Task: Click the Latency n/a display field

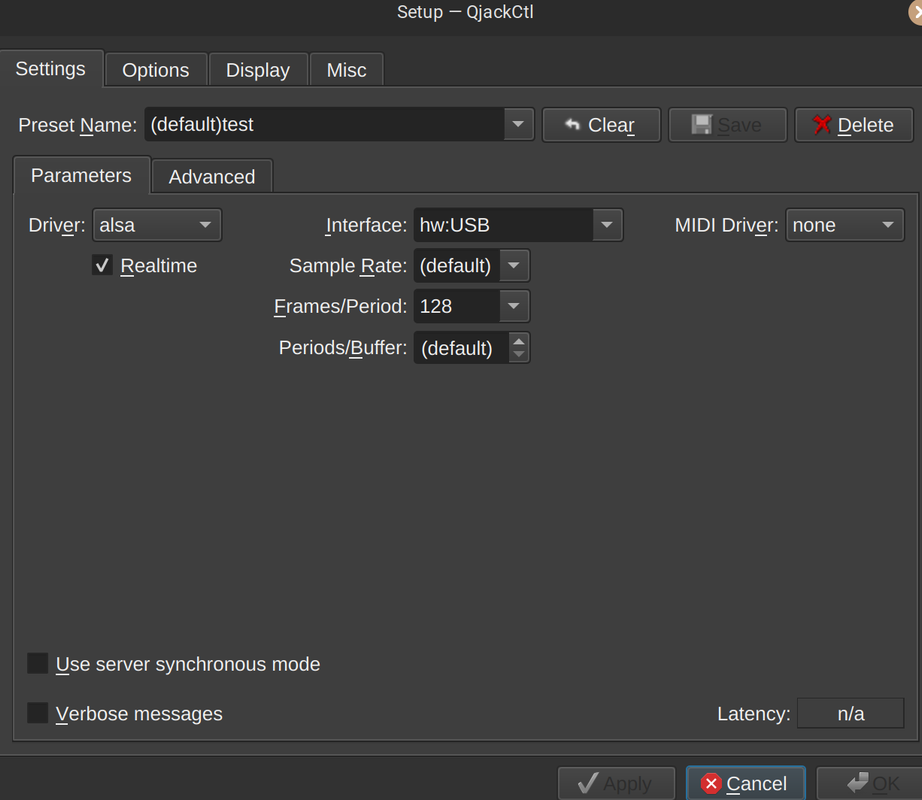Action: [x=850, y=714]
